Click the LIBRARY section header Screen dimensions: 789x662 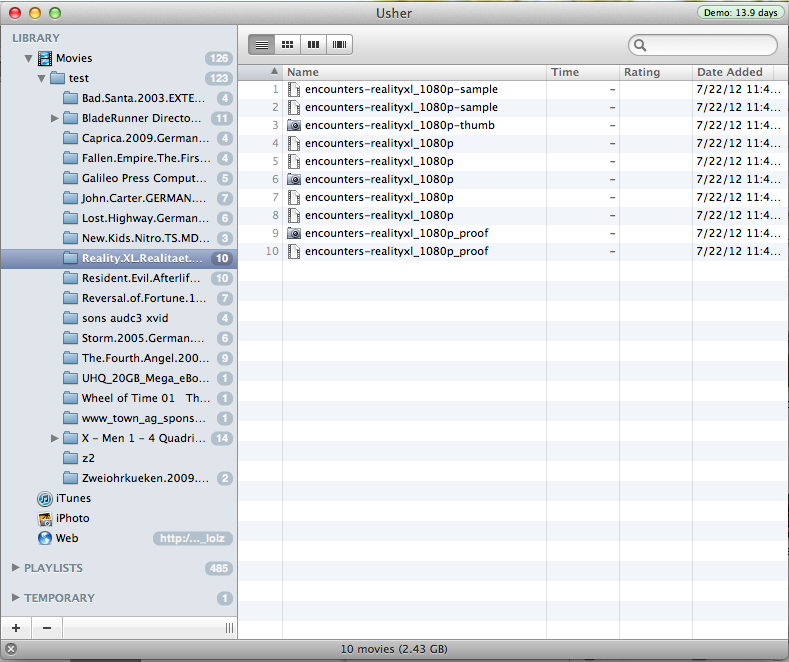36,38
